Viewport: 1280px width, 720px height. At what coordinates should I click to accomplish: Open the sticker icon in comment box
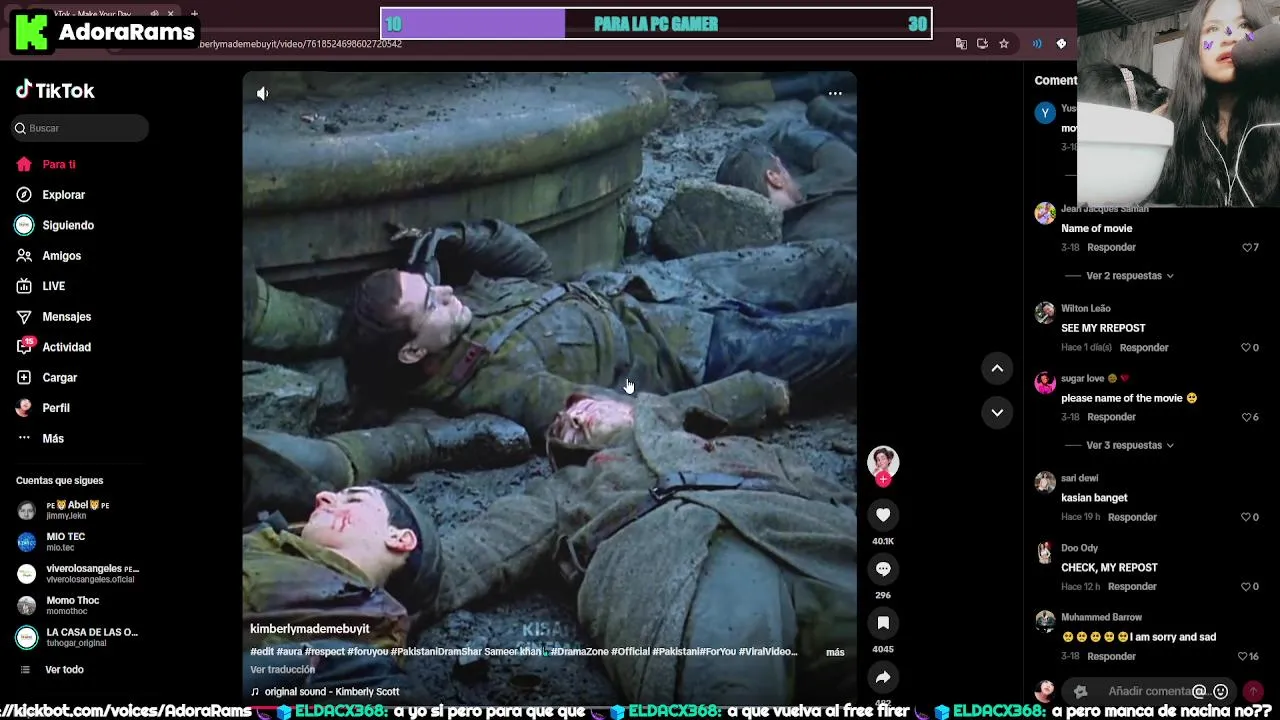pos(1080,691)
